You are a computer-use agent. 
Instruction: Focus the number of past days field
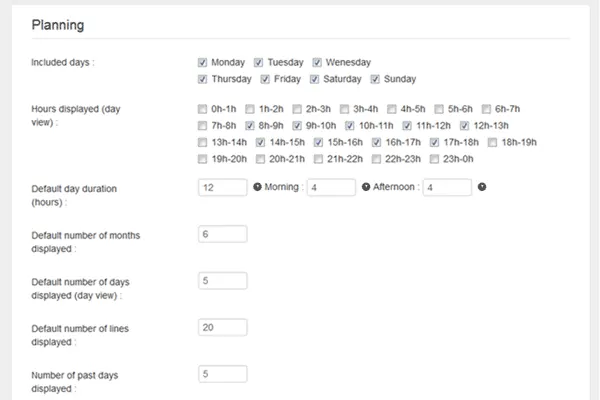point(223,374)
